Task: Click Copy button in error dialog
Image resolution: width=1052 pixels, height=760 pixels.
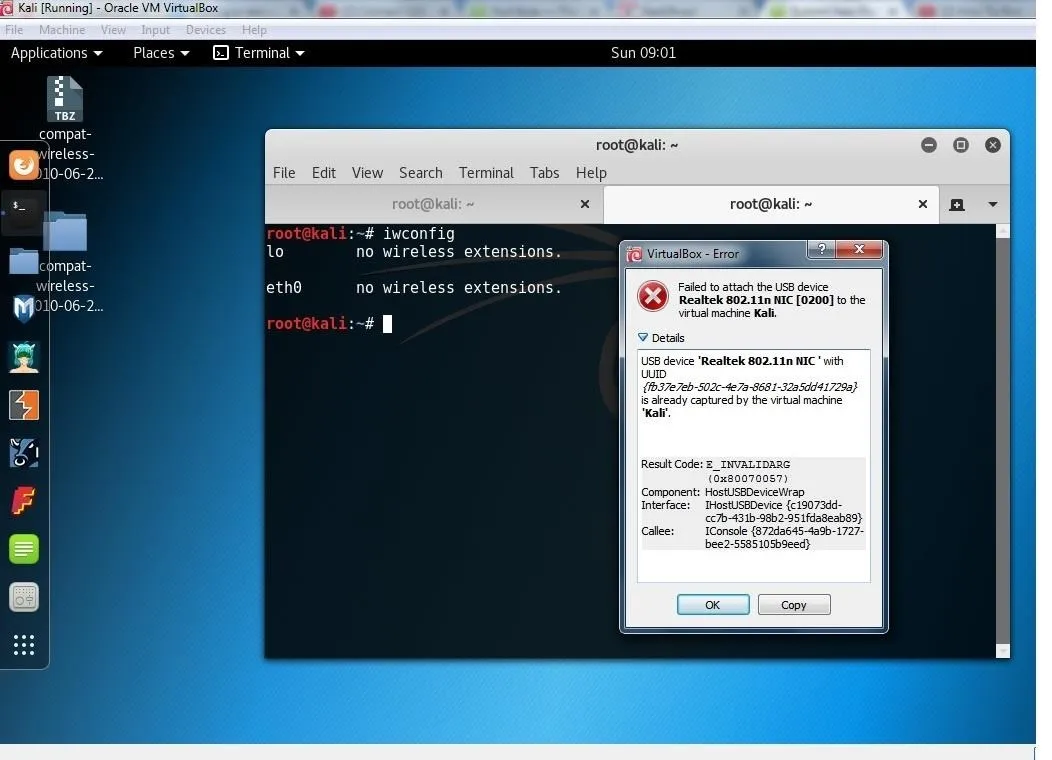Action: point(793,605)
